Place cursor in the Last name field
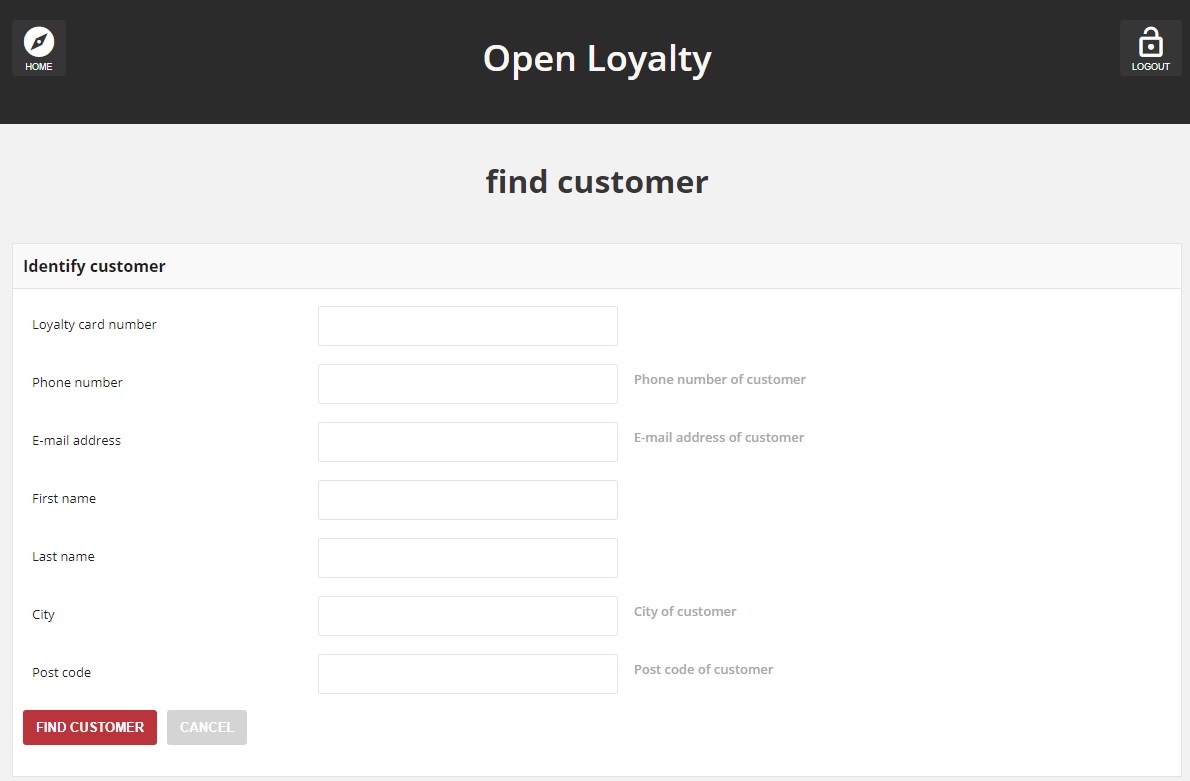The width and height of the screenshot is (1190, 781). click(x=468, y=558)
